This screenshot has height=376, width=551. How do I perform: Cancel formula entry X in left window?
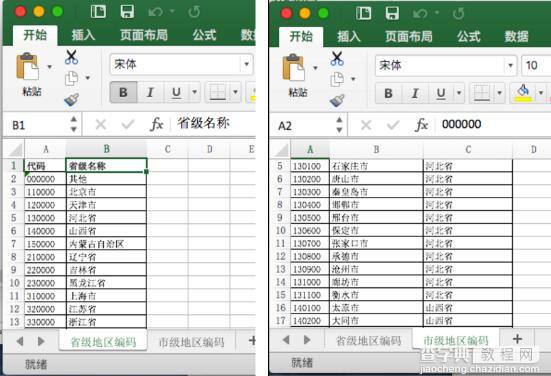click(101, 124)
